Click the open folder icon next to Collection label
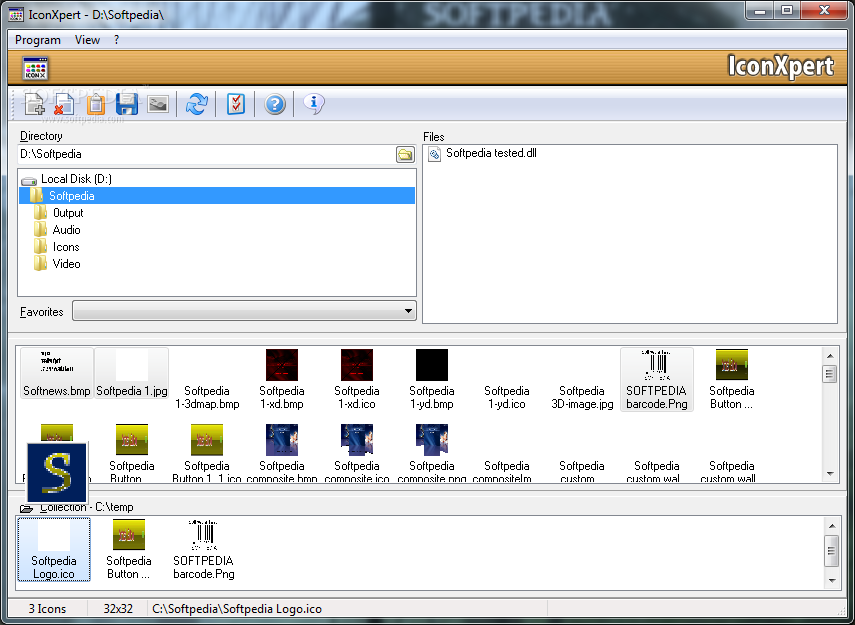 coord(26,508)
